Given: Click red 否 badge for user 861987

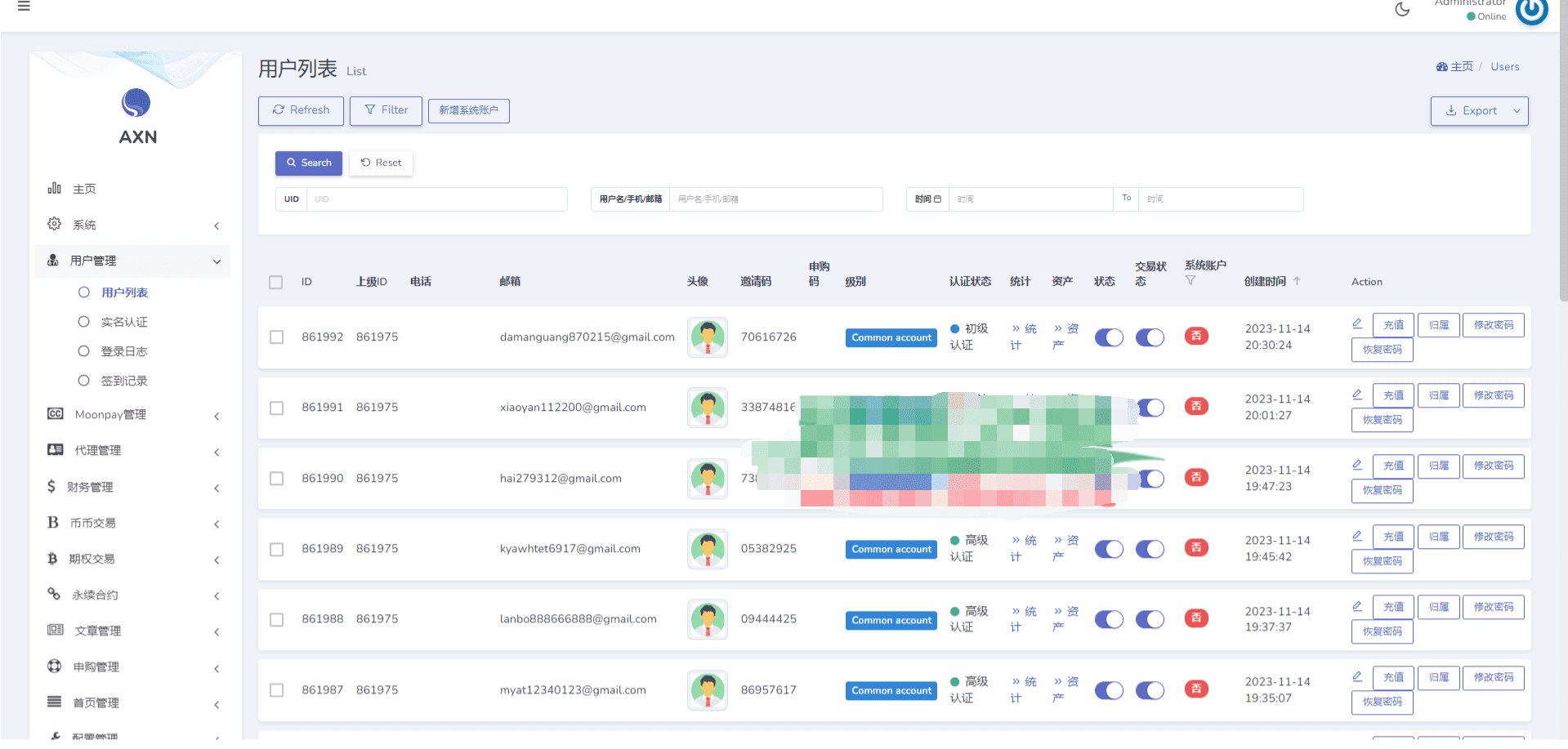Looking at the screenshot, I should point(1196,689).
